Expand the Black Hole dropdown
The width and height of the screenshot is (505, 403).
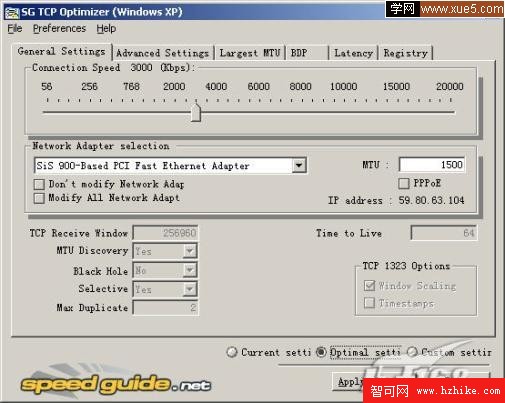point(190,270)
